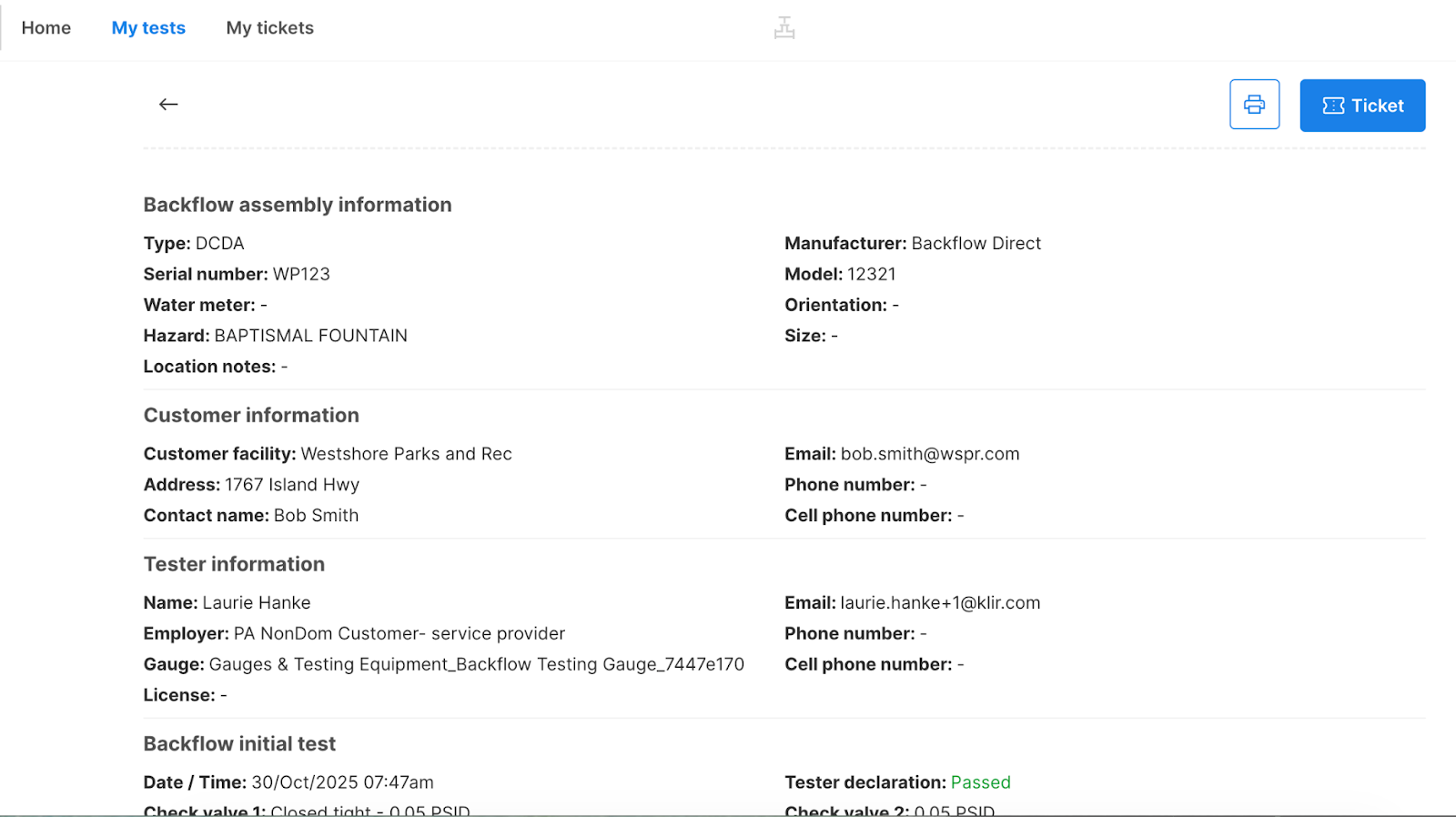
Task: Open the My tests tab
Action: (148, 28)
